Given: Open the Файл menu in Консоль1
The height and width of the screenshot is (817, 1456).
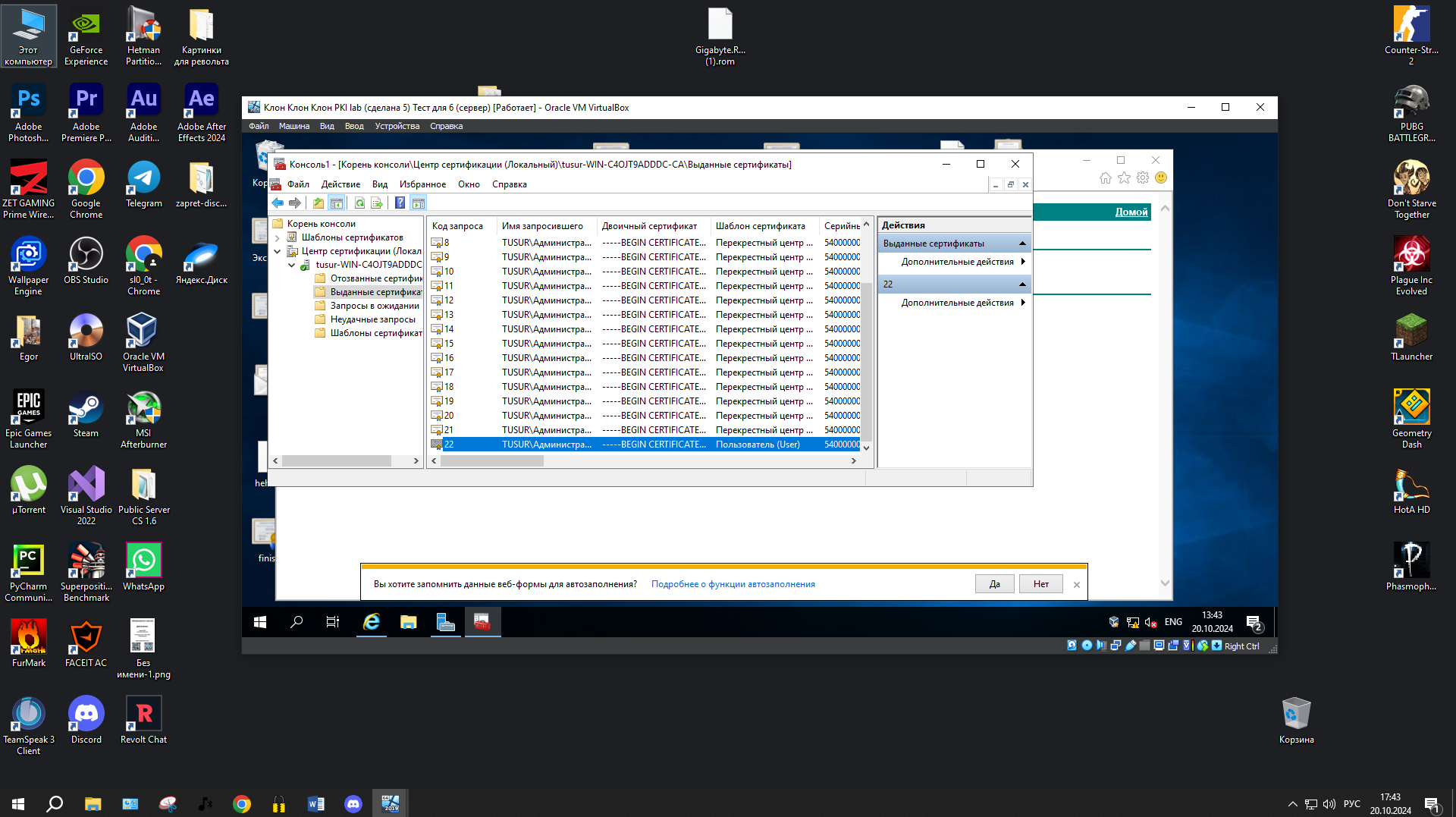Looking at the screenshot, I should [298, 184].
